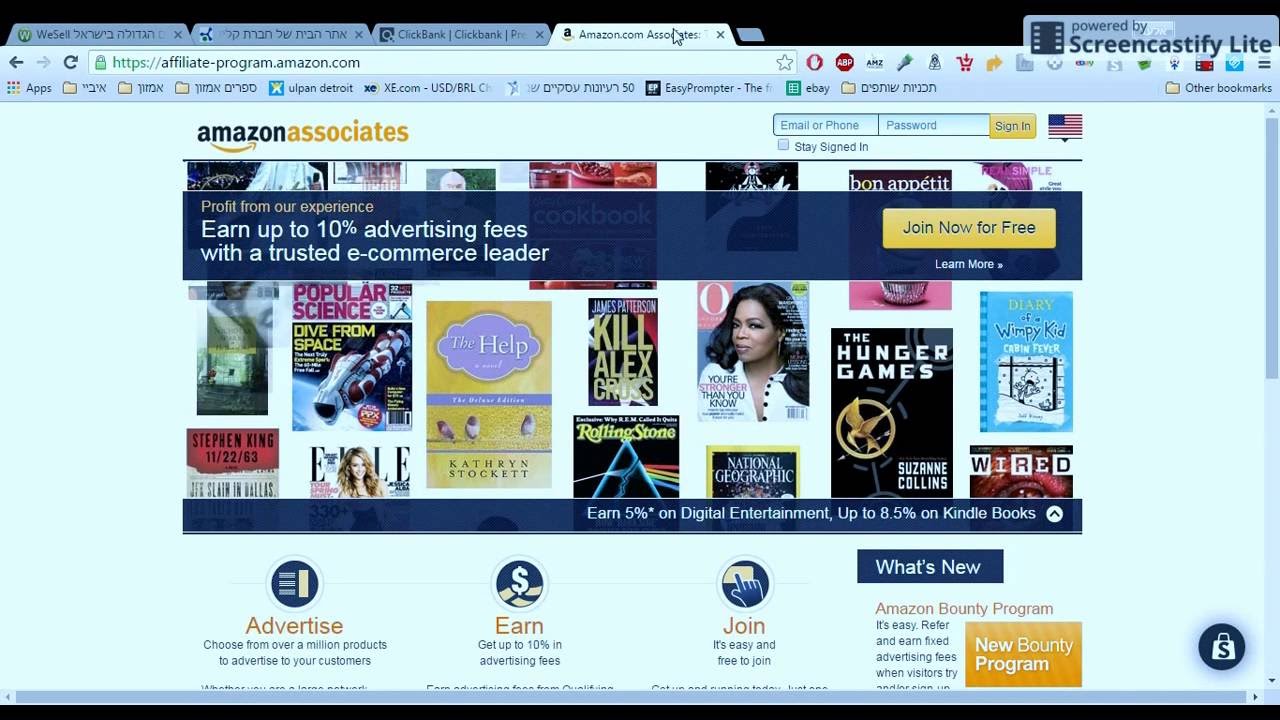The image size is (1280, 720).
Task: Click the green flashlight extension icon
Action: pos(905,62)
